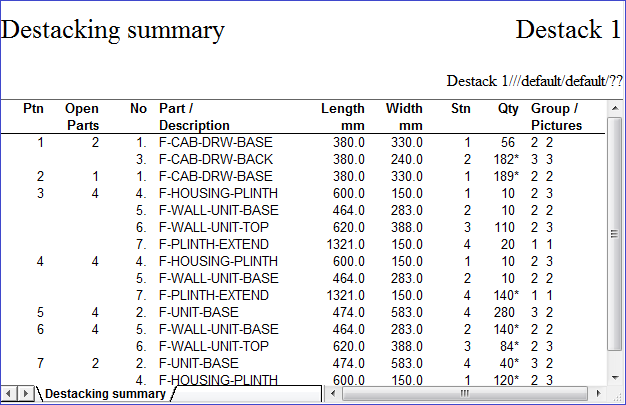Select the Destacking summary tab

tap(105, 394)
